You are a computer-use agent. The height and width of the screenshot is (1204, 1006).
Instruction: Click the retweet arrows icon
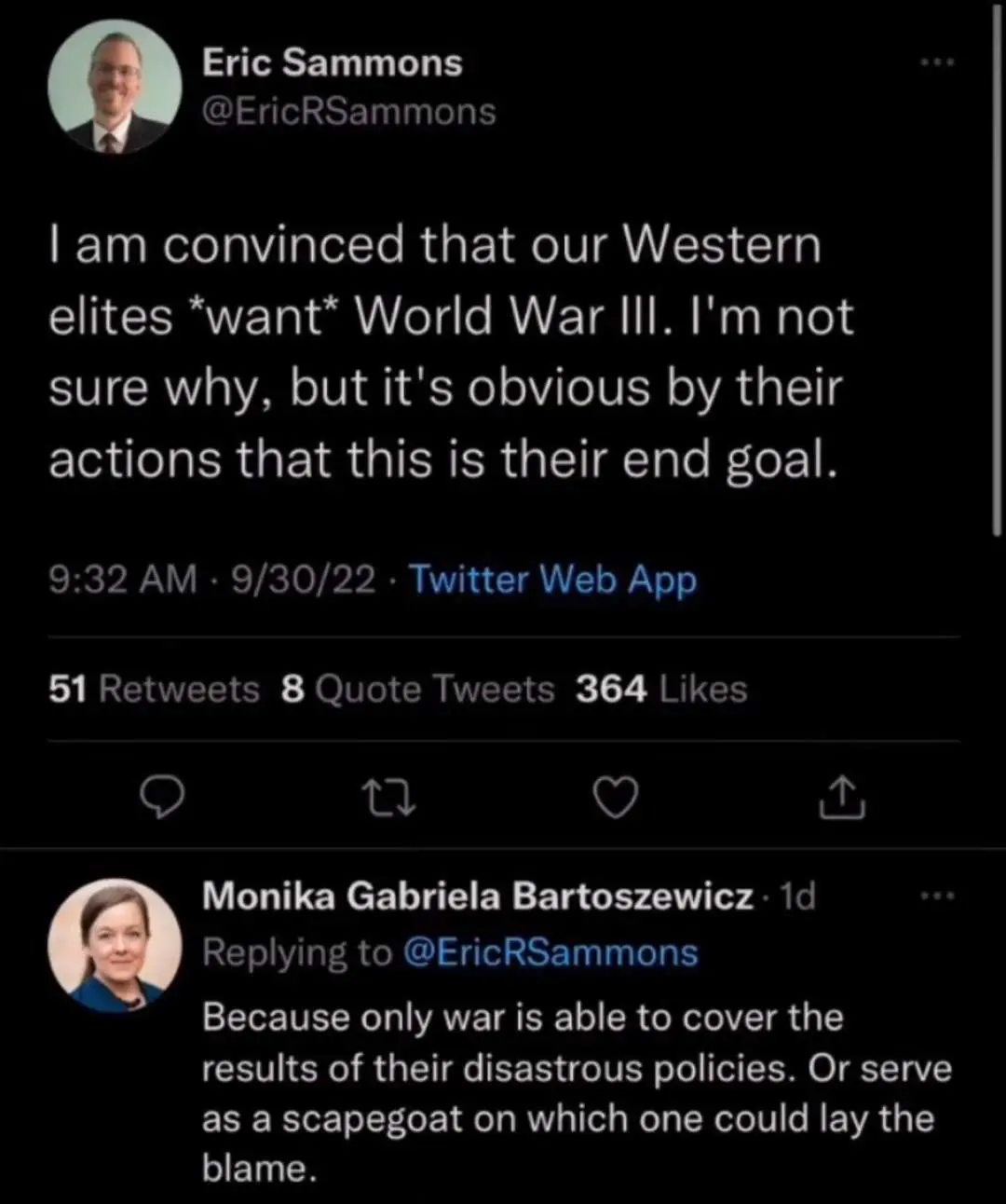click(387, 798)
